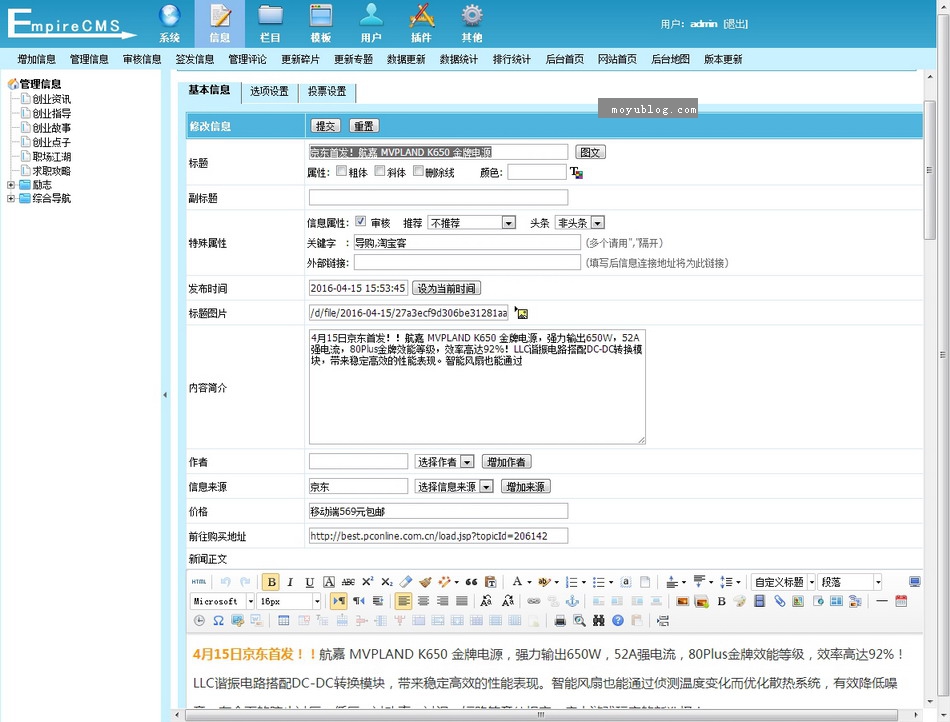Toggle bold in the editor toolbar

271,582
